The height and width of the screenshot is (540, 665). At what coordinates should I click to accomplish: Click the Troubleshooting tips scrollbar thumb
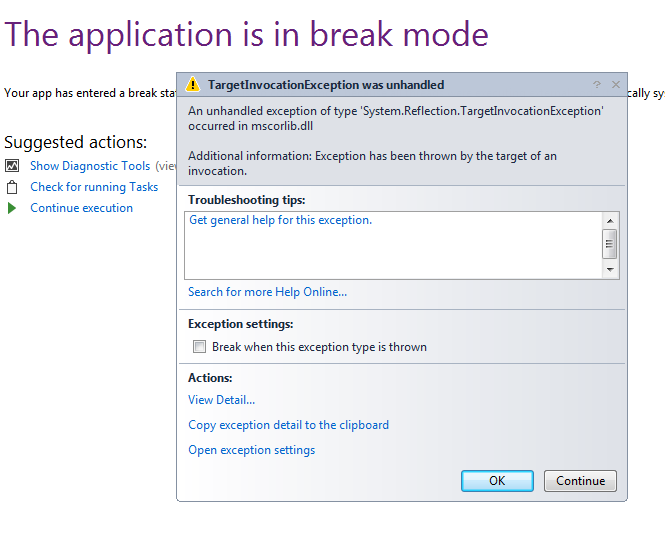[610, 243]
